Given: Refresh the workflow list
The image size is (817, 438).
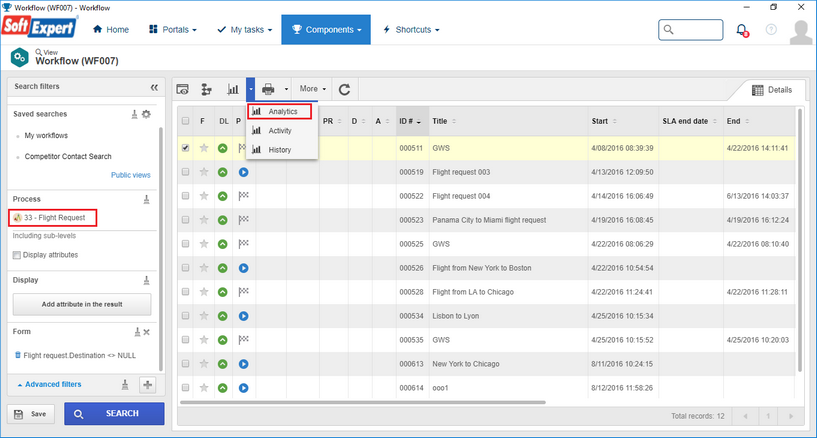Looking at the screenshot, I should (x=344, y=90).
